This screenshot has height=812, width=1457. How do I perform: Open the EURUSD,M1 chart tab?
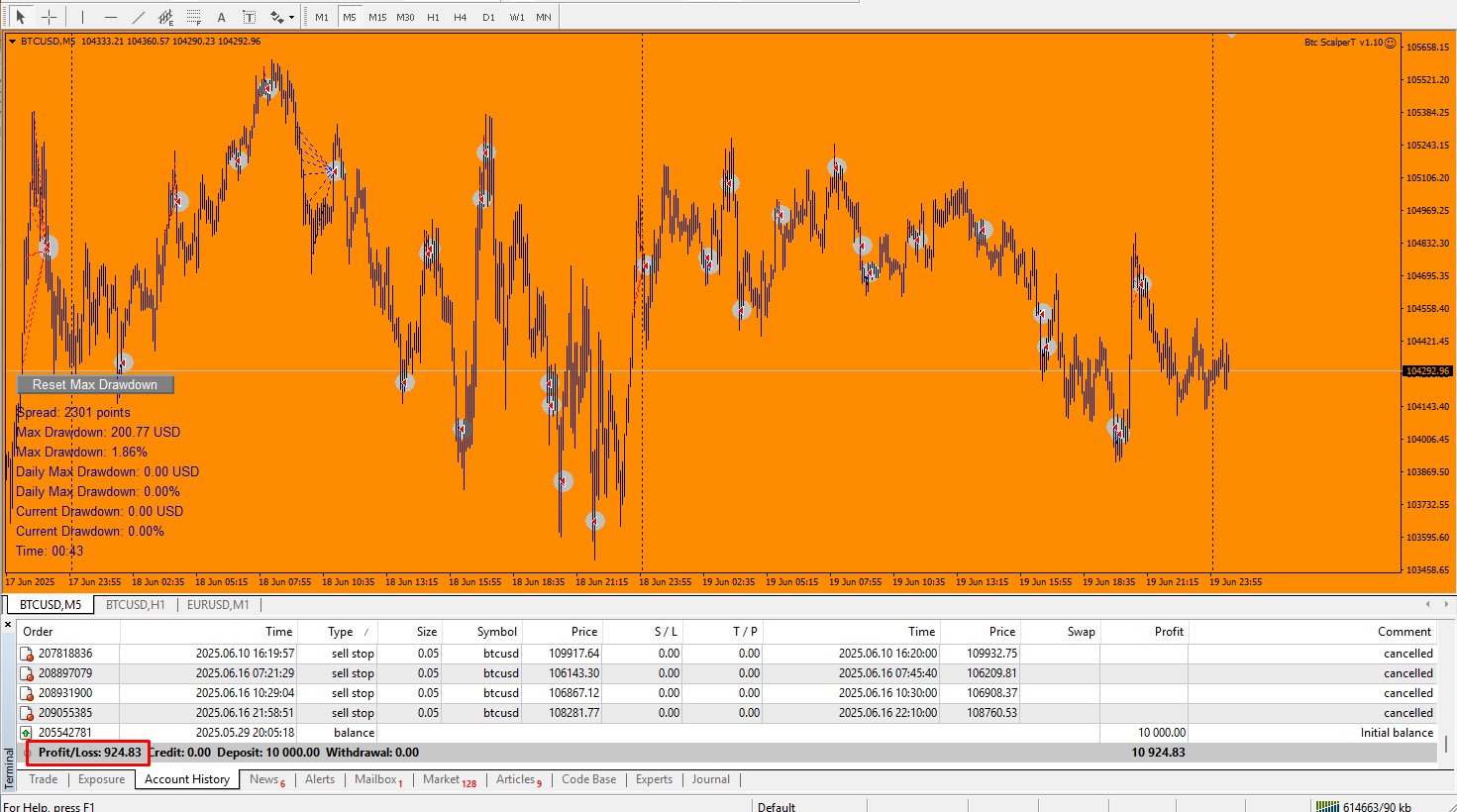[x=218, y=604]
